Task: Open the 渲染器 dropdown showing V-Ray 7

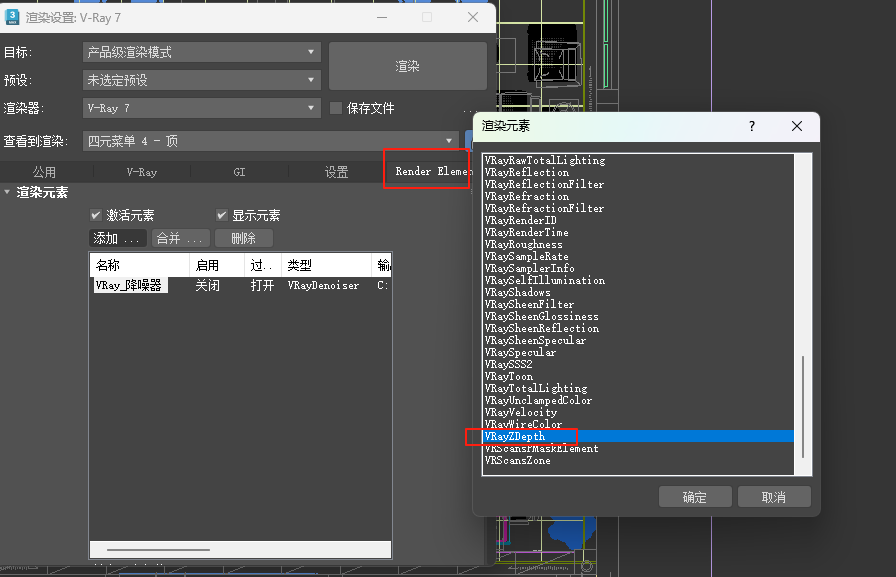Action: point(201,108)
